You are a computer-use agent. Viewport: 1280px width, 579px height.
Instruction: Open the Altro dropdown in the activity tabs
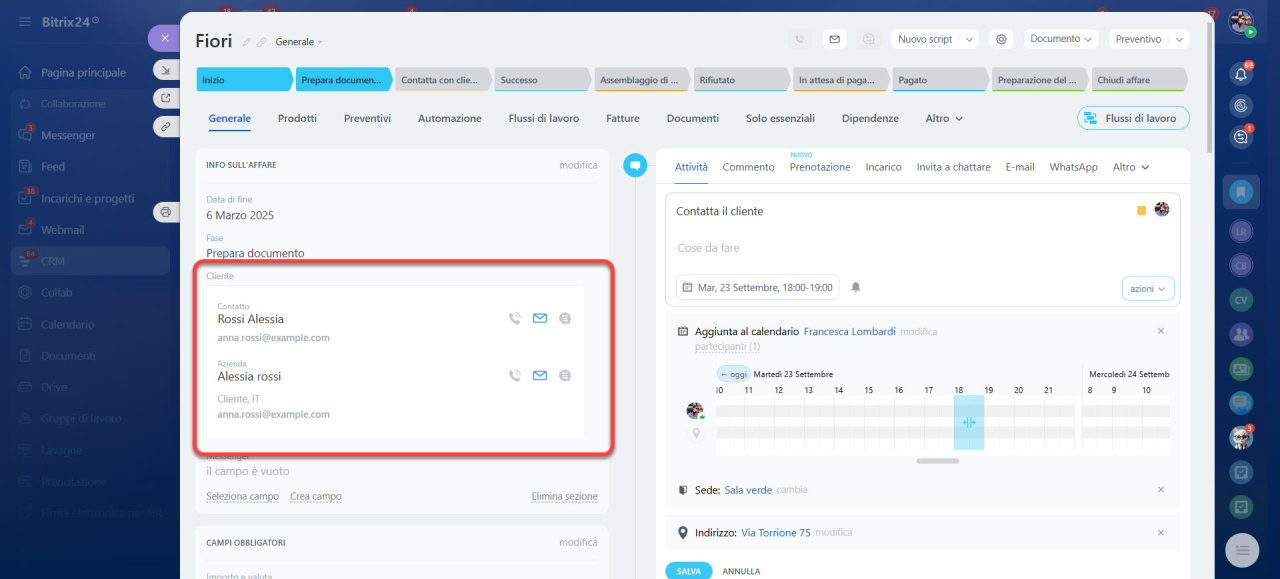(x=1131, y=167)
